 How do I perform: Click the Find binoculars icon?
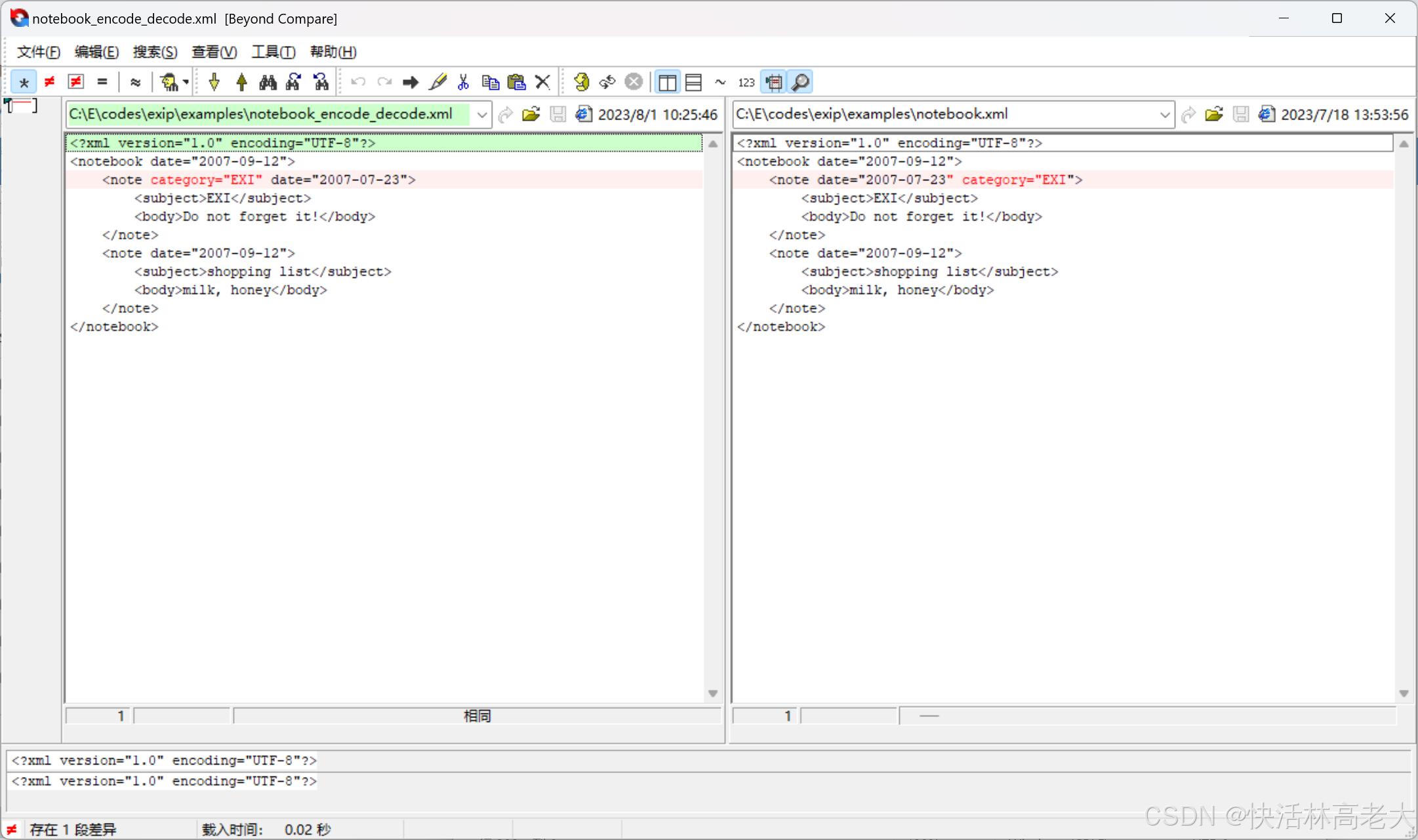pyautogui.click(x=268, y=83)
